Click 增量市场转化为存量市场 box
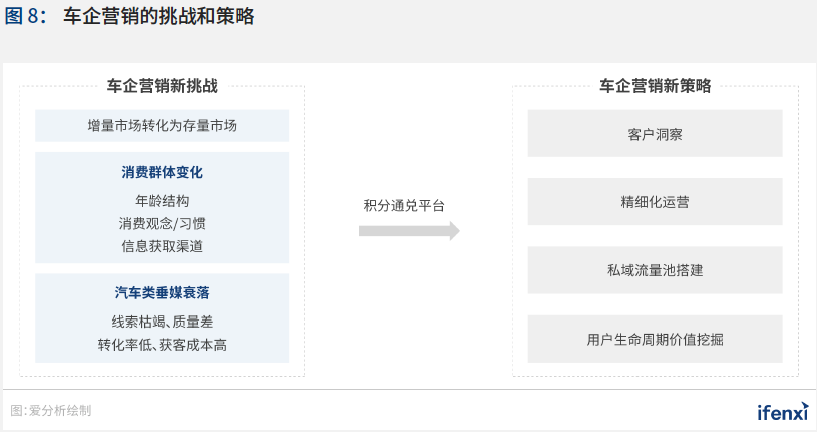 [162, 126]
